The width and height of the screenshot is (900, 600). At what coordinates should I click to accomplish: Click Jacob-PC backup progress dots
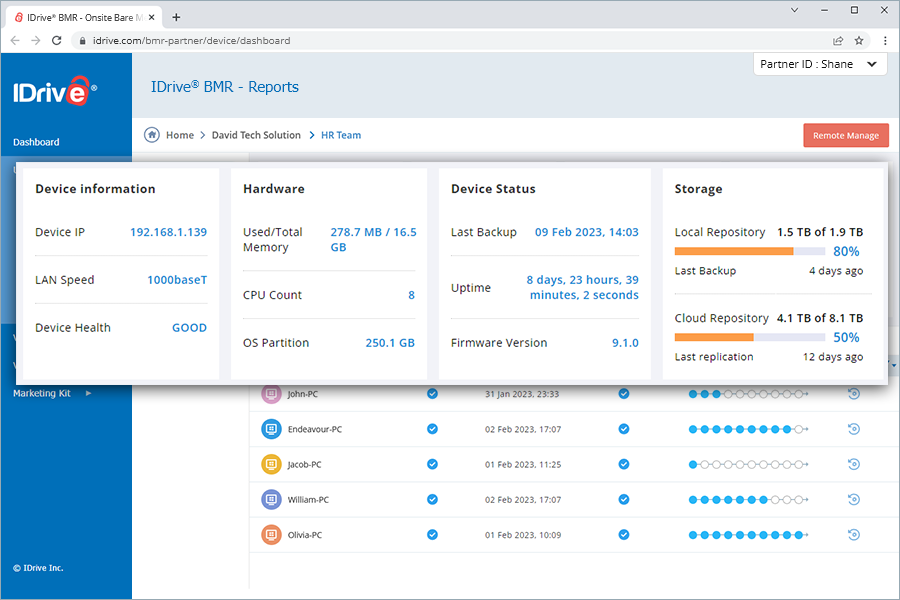(748, 464)
